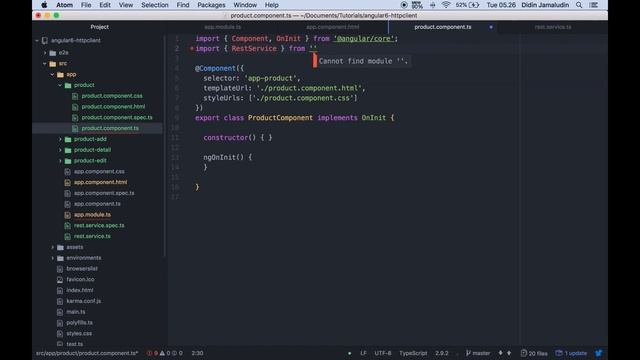Open product.component.html in the tree
Viewport: 640px width, 360px height.
click(113, 107)
